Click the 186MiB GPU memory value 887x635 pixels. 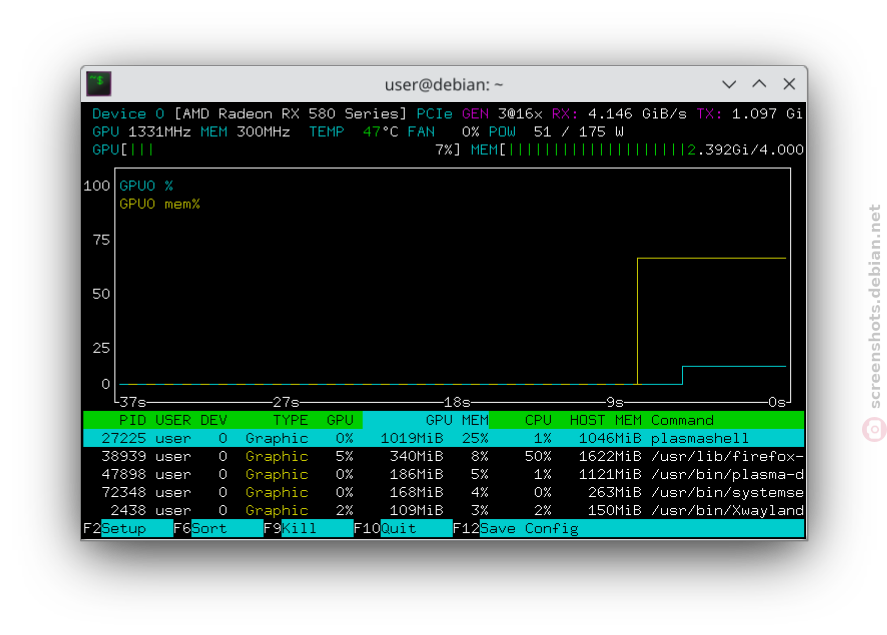point(416,474)
